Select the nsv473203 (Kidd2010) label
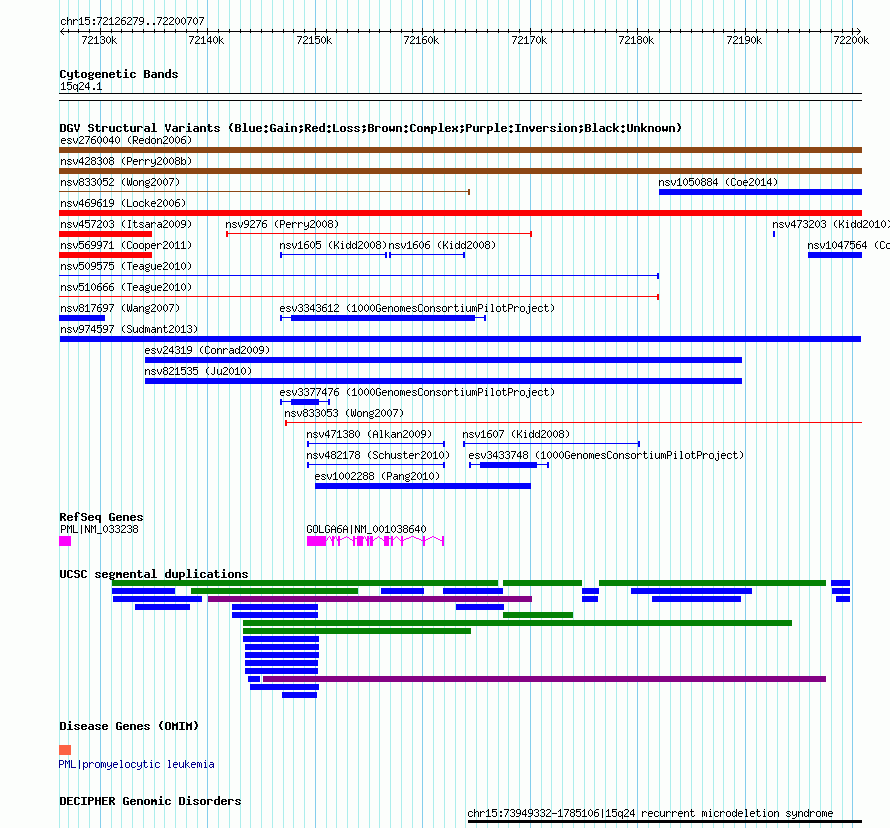The width and height of the screenshot is (890, 828). click(830, 224)
